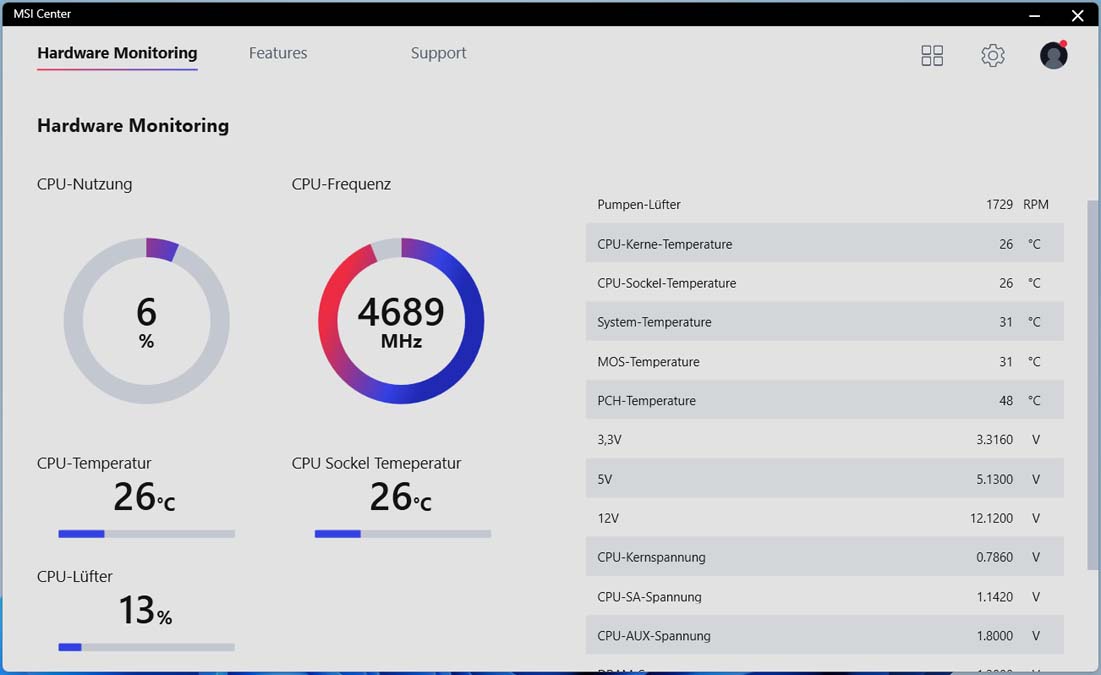This screenshot has width=1101, height=675.
Task: Open the user profile avatar
Action: 1053,55
